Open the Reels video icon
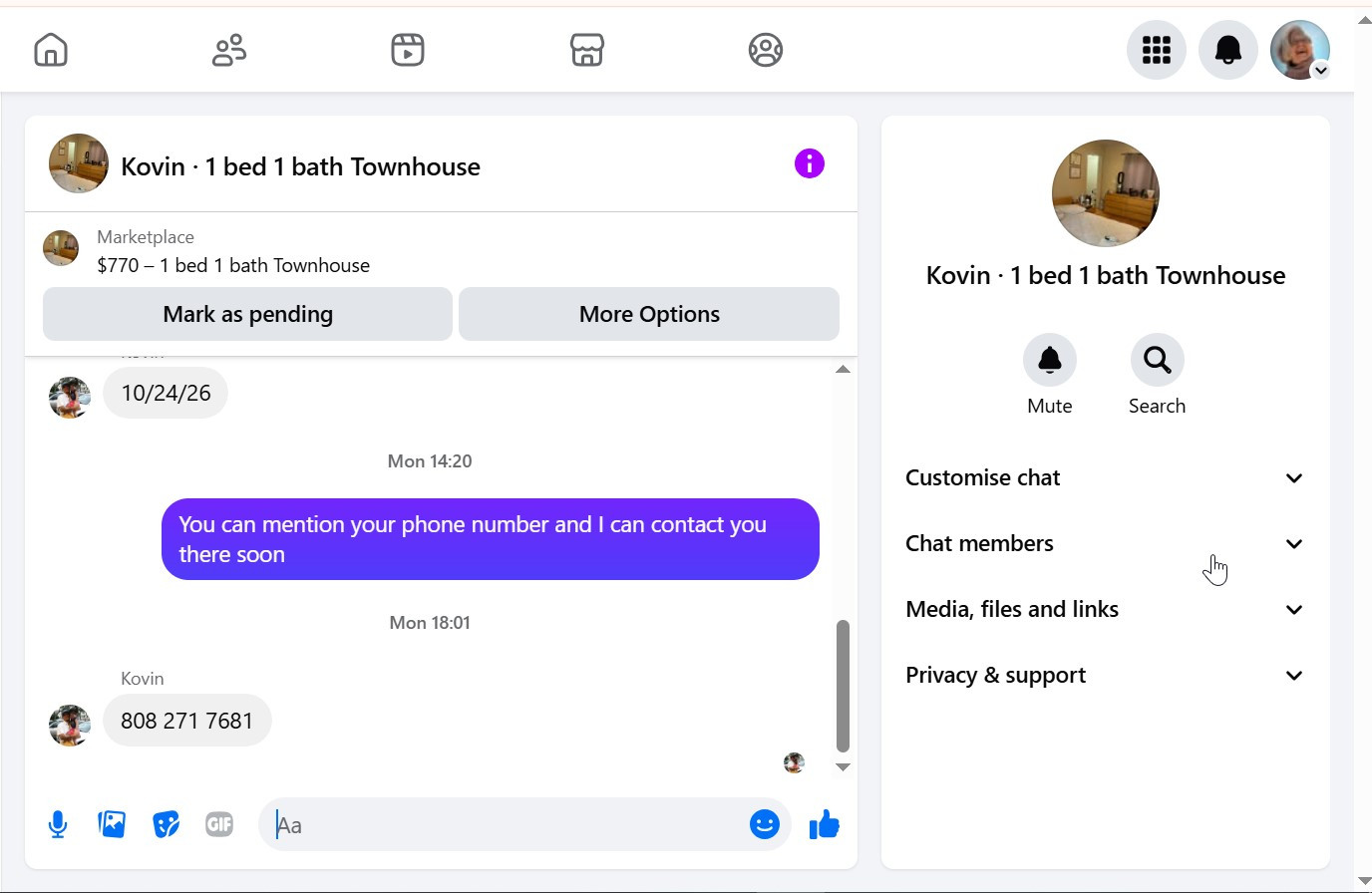This screenshot has width=1372, height=893. click(x=408, y=50)
